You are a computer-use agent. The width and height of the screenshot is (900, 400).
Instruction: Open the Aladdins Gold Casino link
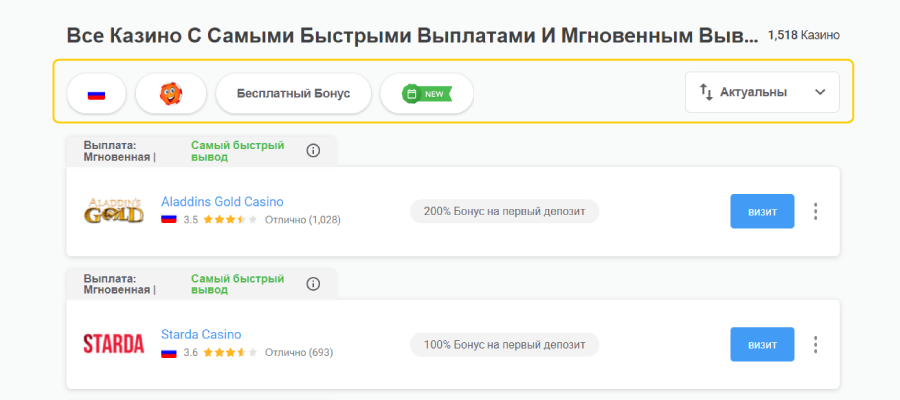click(x=222, y=201)
